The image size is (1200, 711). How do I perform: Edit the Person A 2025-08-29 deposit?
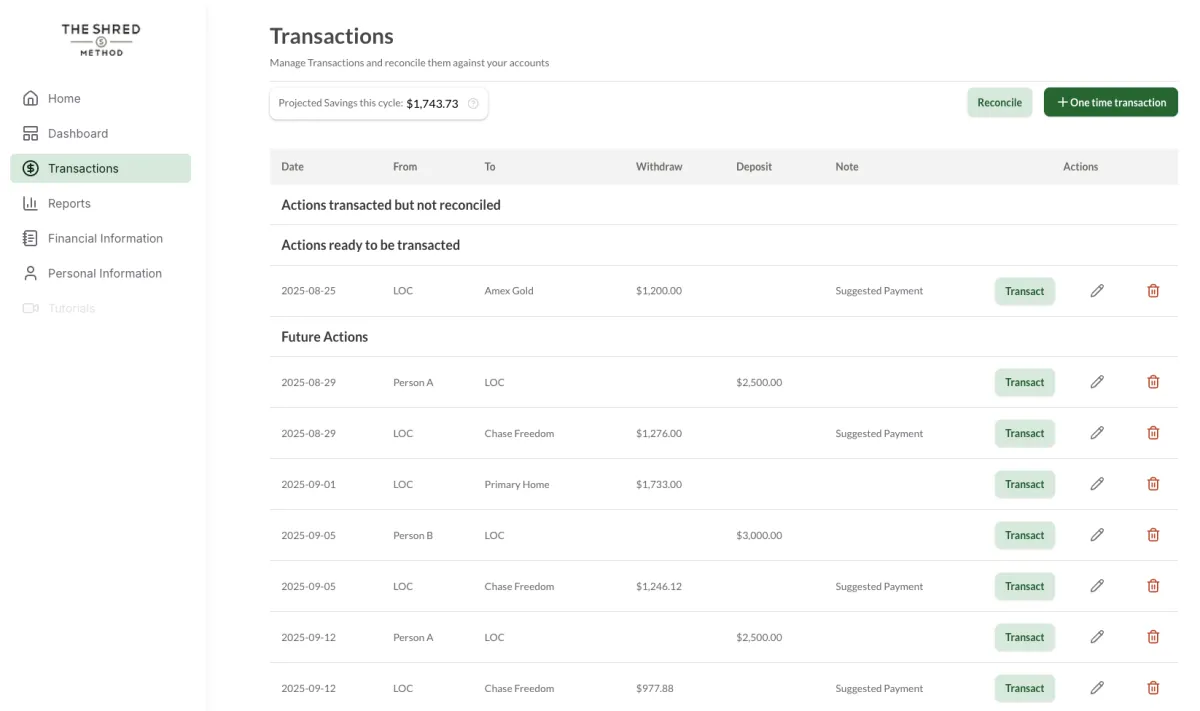pos(1097,382)
